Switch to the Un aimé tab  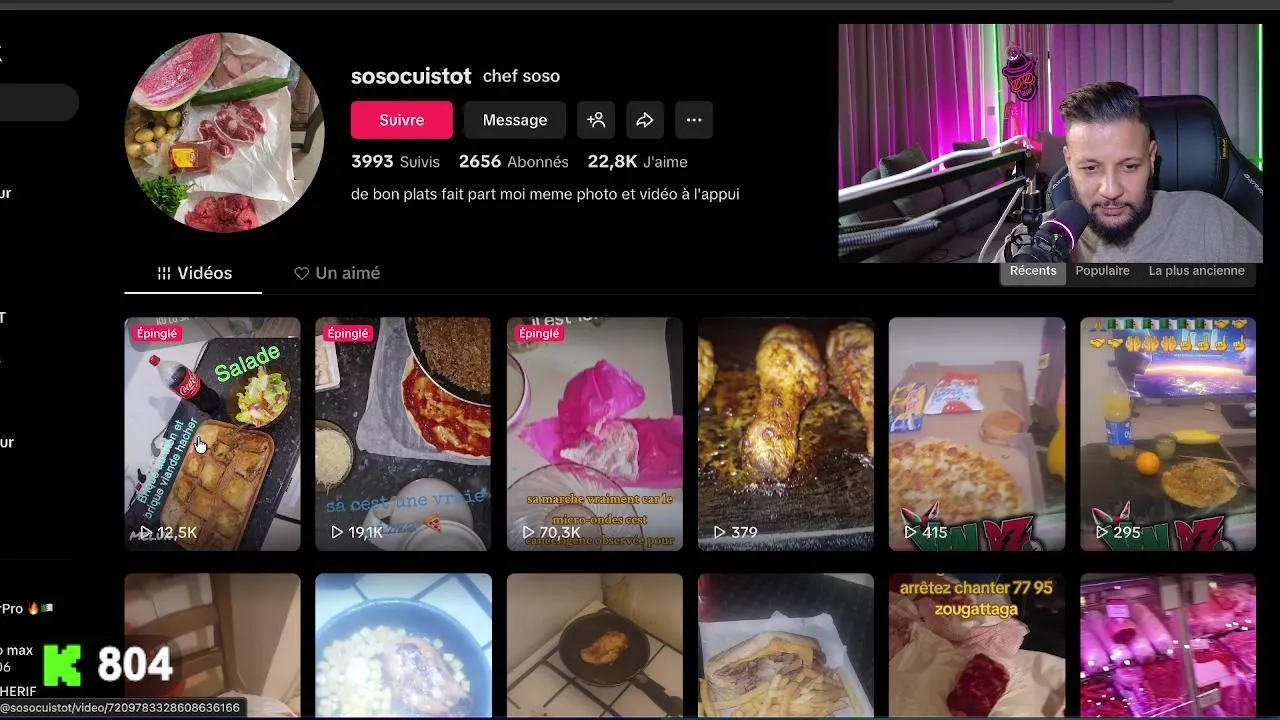[337, 273]
